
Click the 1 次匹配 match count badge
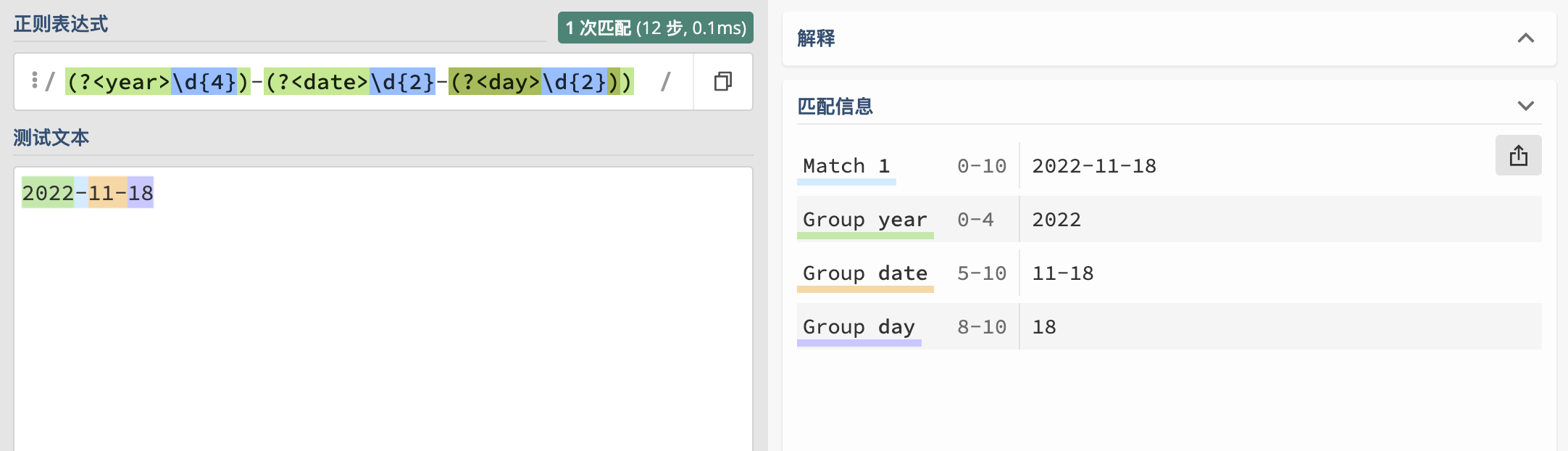655,28
